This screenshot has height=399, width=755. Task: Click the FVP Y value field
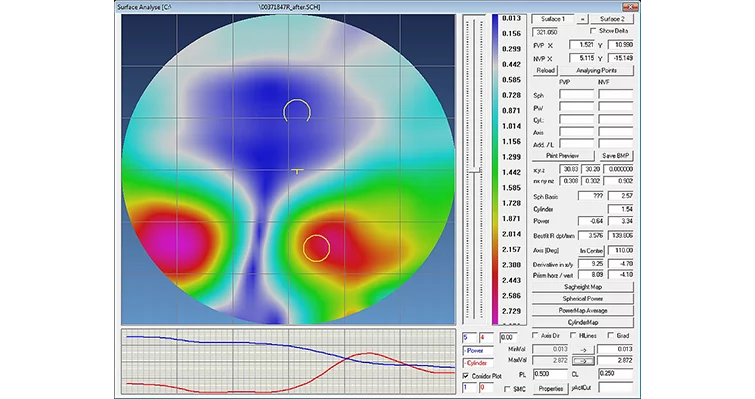click(x=620, y=45)
